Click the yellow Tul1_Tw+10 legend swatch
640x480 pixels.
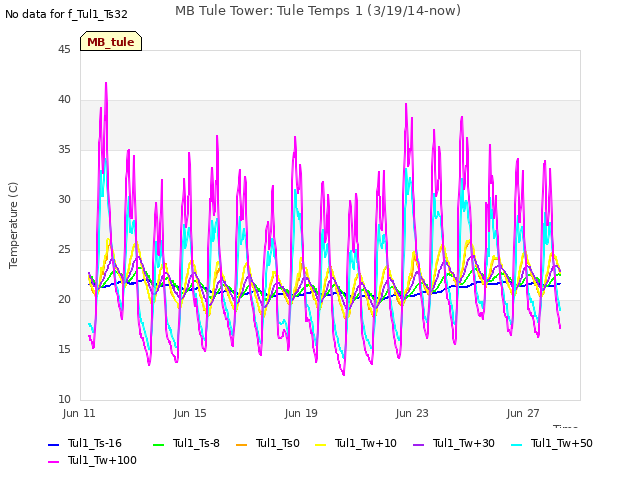pos(321,444)
